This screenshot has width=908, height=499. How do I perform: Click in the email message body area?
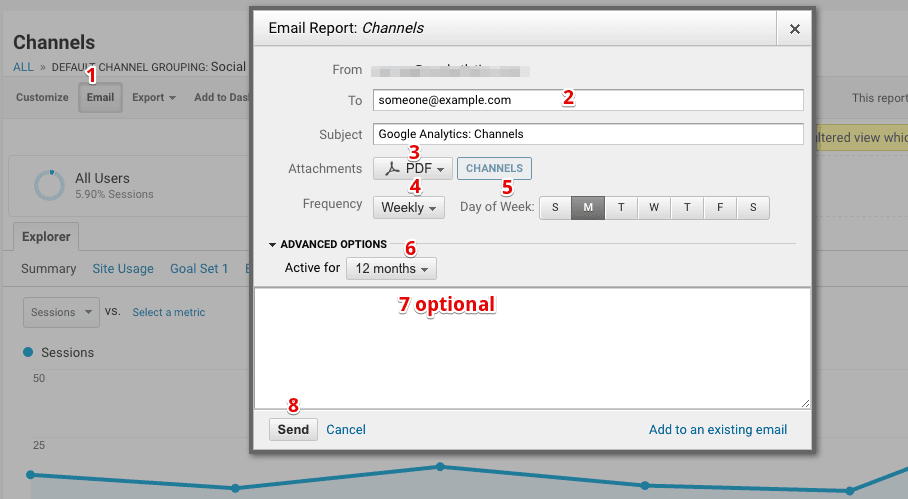coord(532,348)
